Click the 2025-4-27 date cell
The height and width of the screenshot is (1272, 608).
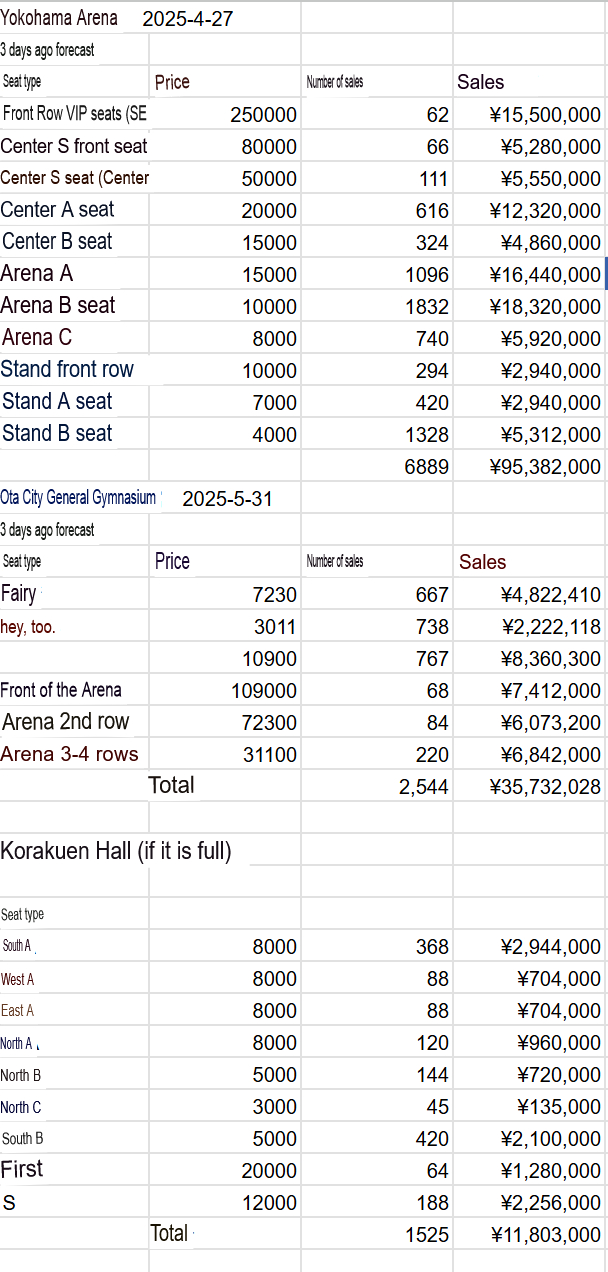[188, 19]
